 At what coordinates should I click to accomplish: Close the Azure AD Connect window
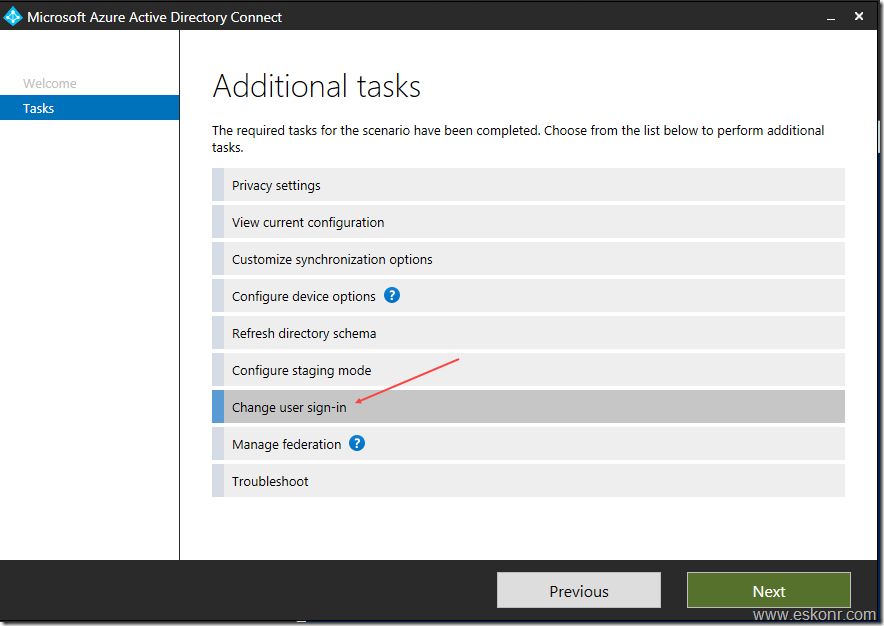[x=859, y=16]
